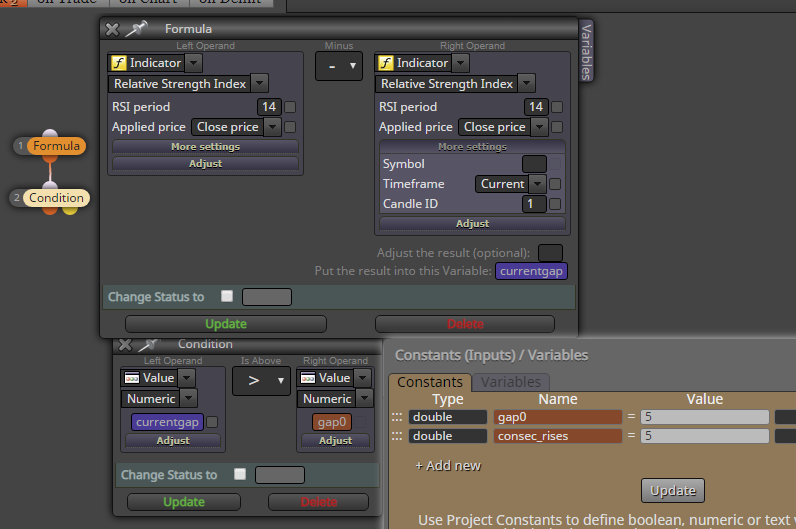Click the value field of consec_rises constant
Screen dimensions: 796x529
click(x=705, y=436)
